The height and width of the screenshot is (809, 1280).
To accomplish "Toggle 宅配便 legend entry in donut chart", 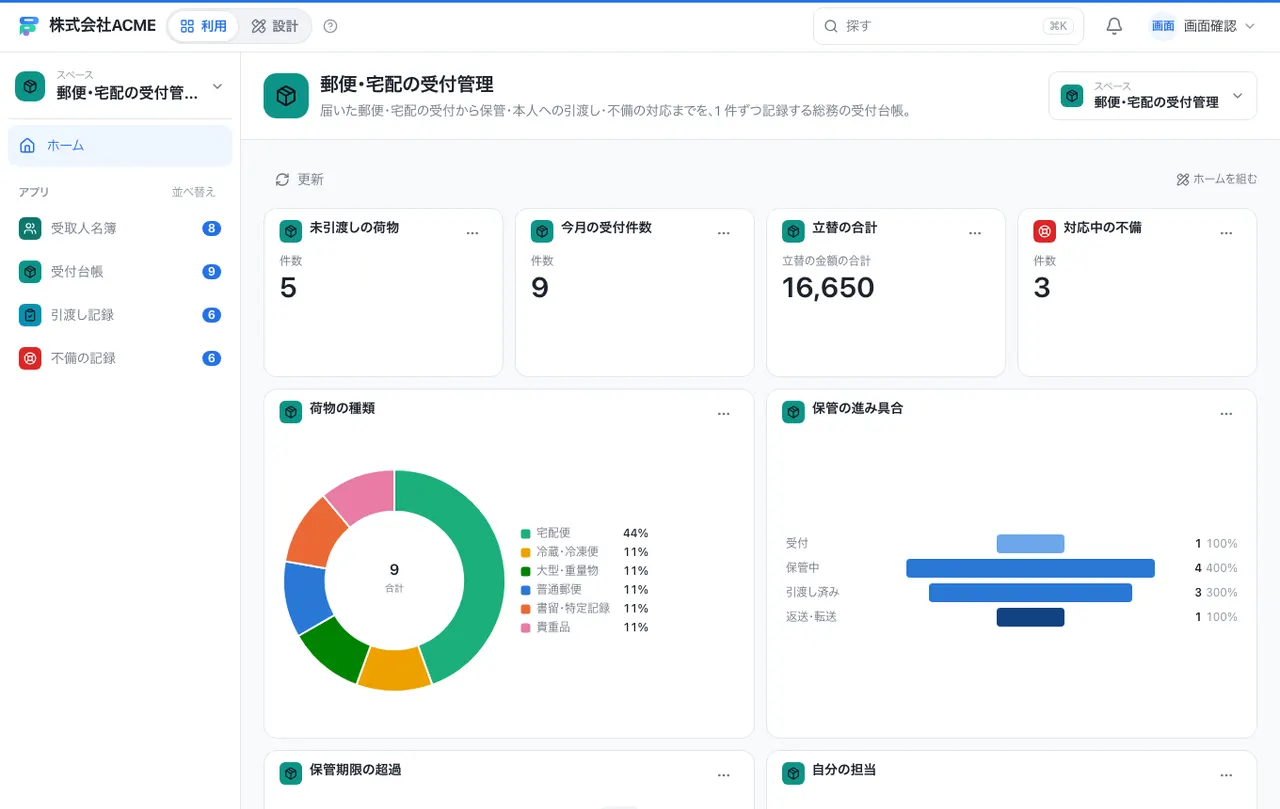I will coord(584,533).
